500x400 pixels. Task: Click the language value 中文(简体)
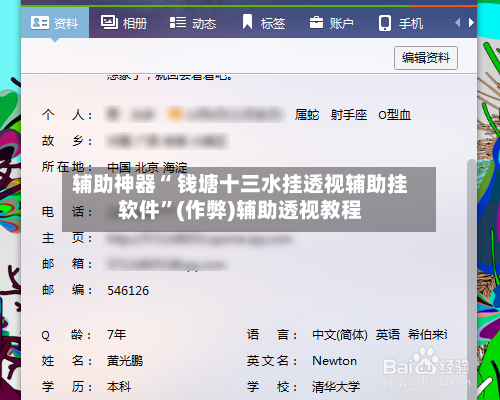(x=340, y=335)
